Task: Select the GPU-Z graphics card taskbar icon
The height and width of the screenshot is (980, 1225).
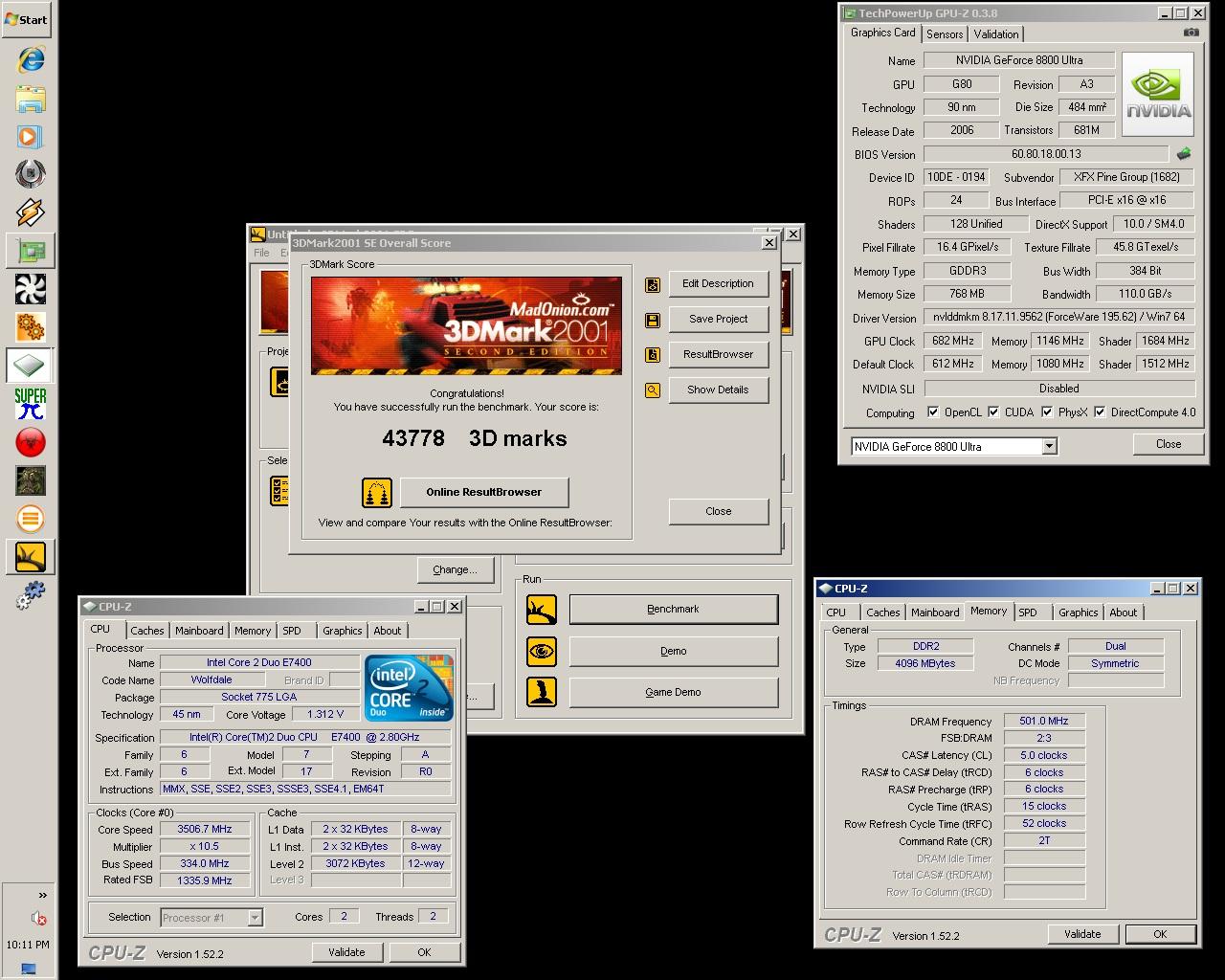Action: coord(30,251)
